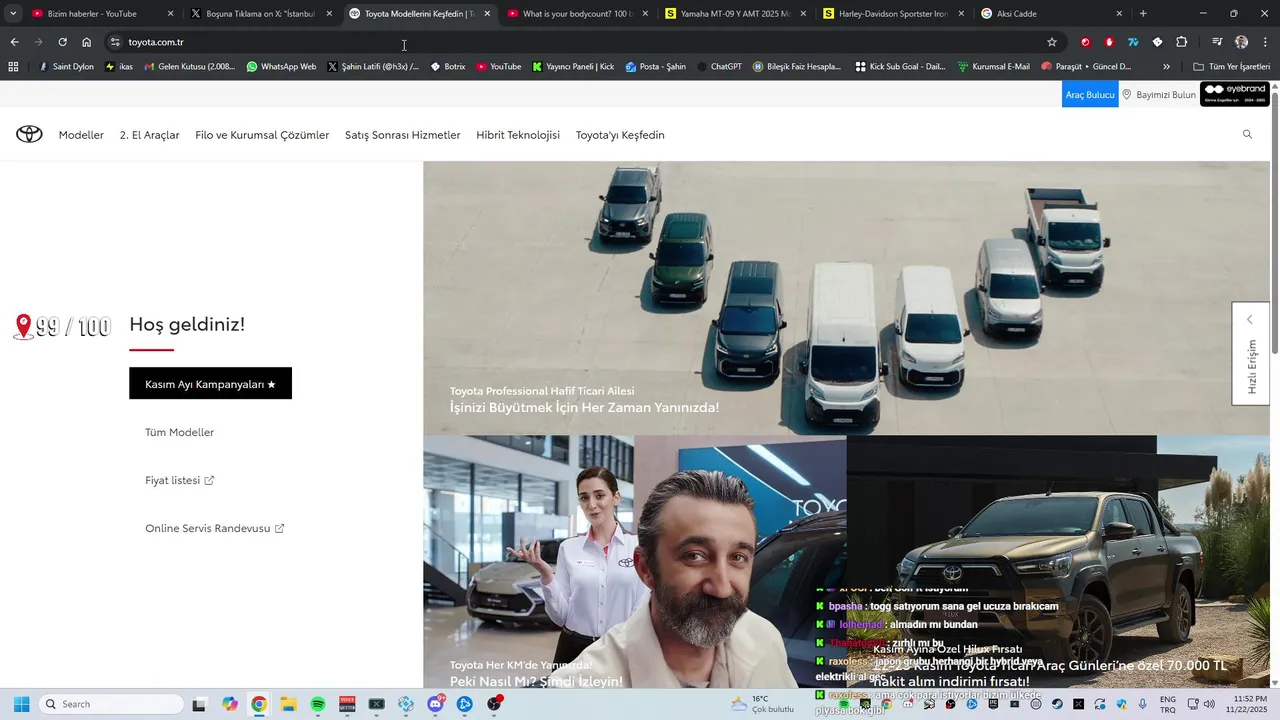Open Gelen Kutusu Gmail bookmark

(x=190, y=66)
